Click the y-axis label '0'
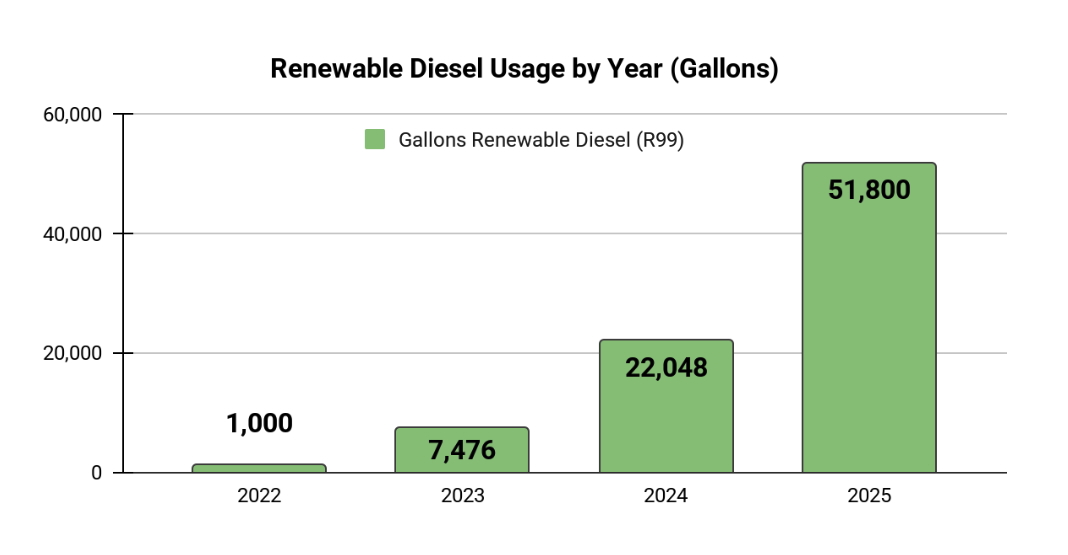This screenshot has width=1068, height=555. tap(97, 473)
